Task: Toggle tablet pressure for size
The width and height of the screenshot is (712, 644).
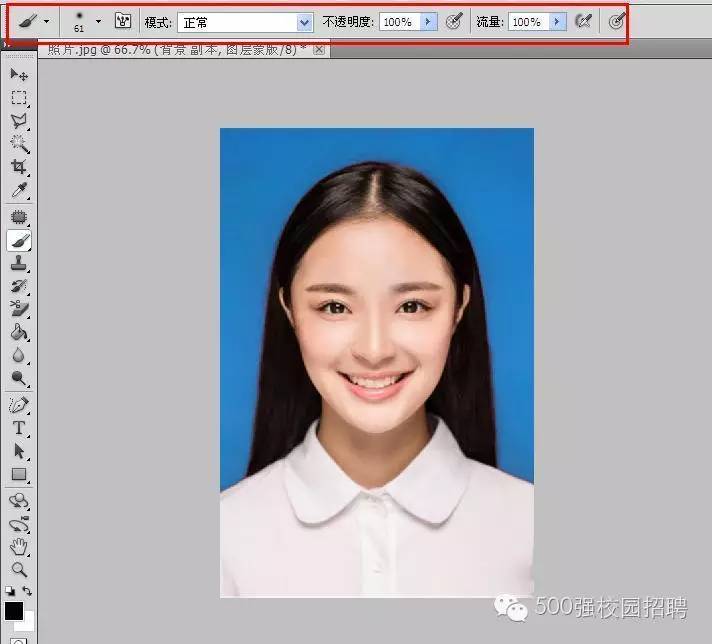Action: point(616,21)
